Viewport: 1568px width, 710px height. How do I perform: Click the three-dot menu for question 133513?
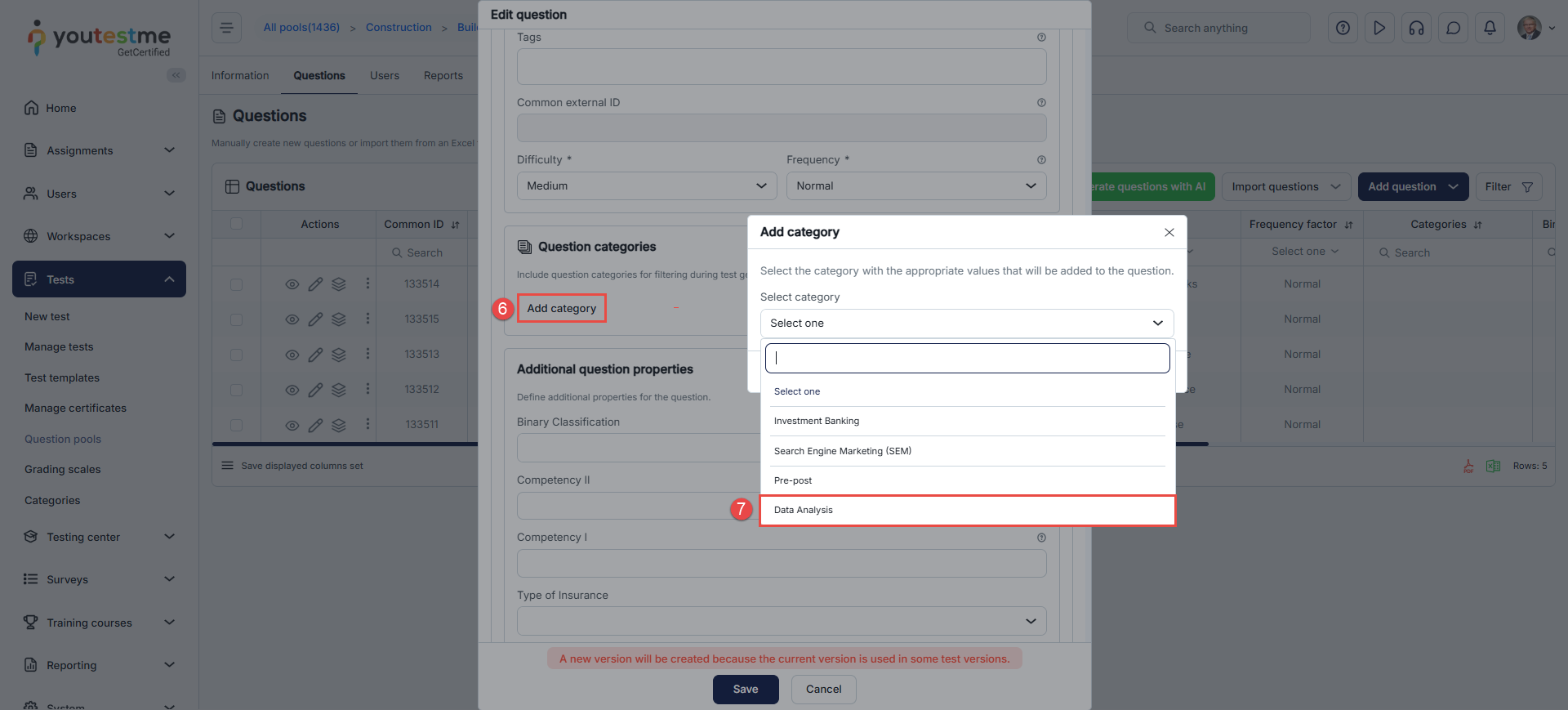pyautogui.click(x=367, y=354)
